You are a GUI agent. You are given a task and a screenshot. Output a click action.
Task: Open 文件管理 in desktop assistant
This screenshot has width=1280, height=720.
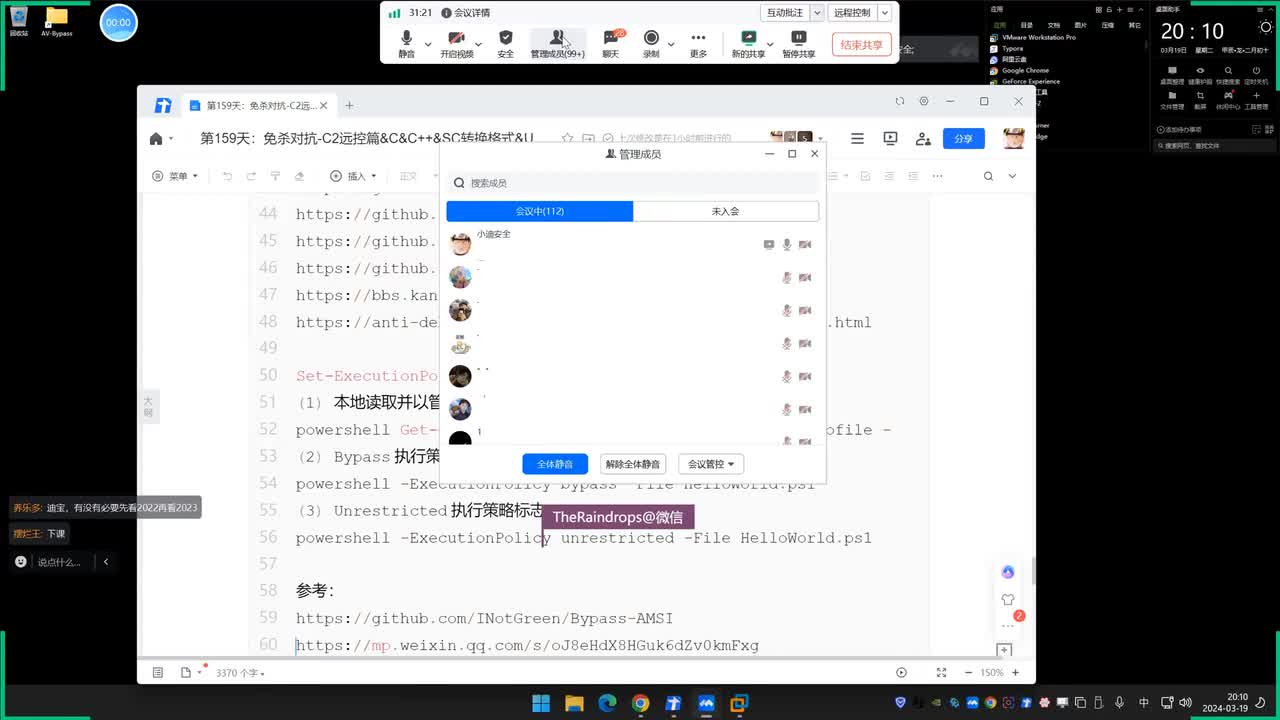[1172, 100]
